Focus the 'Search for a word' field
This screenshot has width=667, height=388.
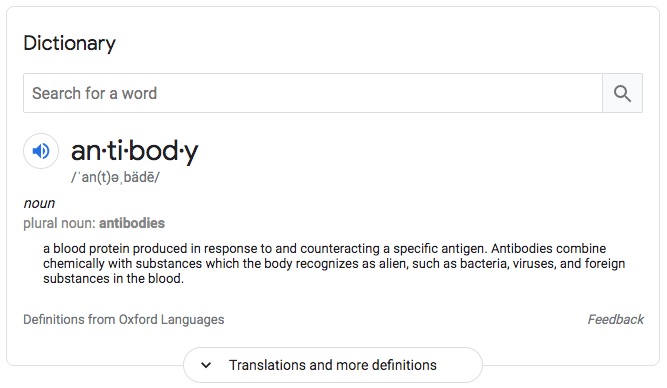click(x=313, y=93)
